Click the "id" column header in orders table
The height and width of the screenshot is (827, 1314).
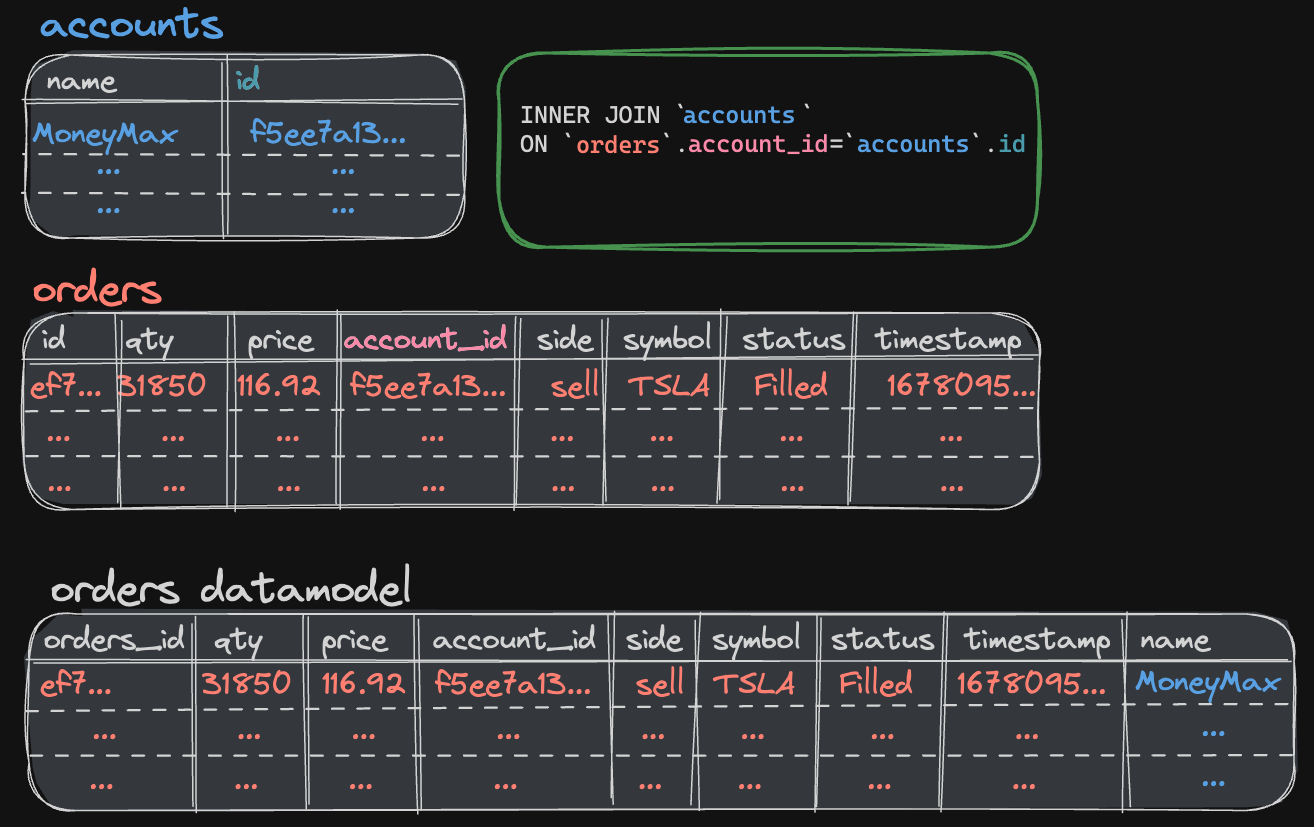pyautogui.click(x=54, y=340)
